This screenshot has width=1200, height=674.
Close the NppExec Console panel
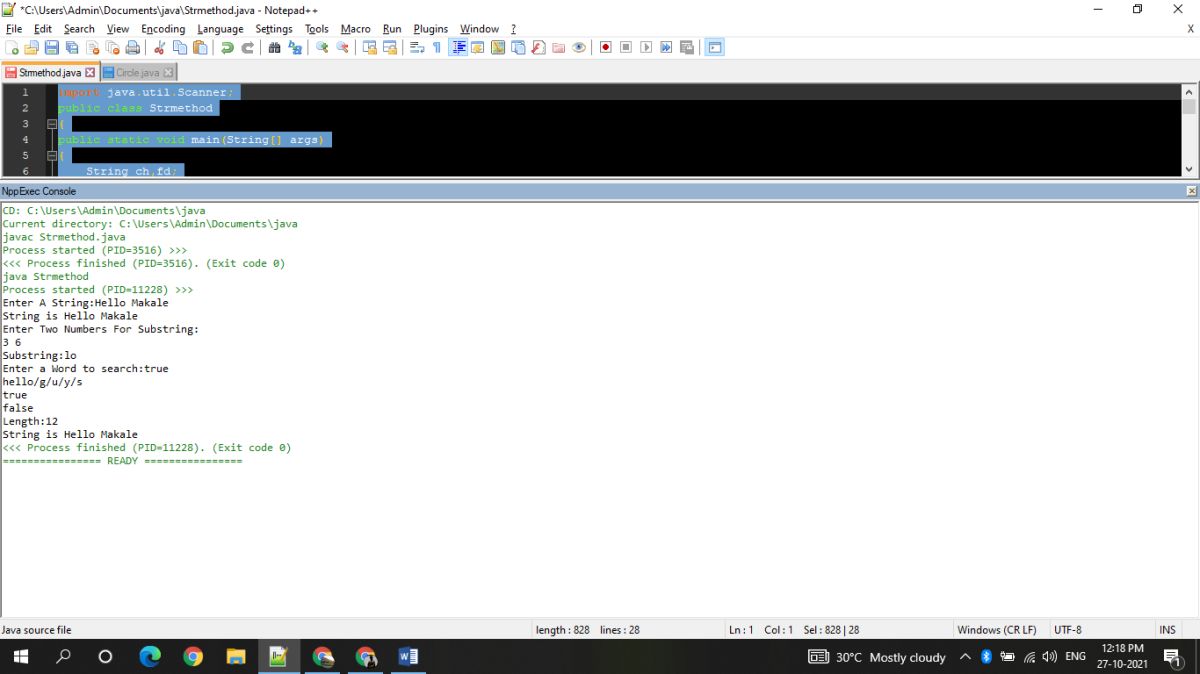[x=1191, y=190]
